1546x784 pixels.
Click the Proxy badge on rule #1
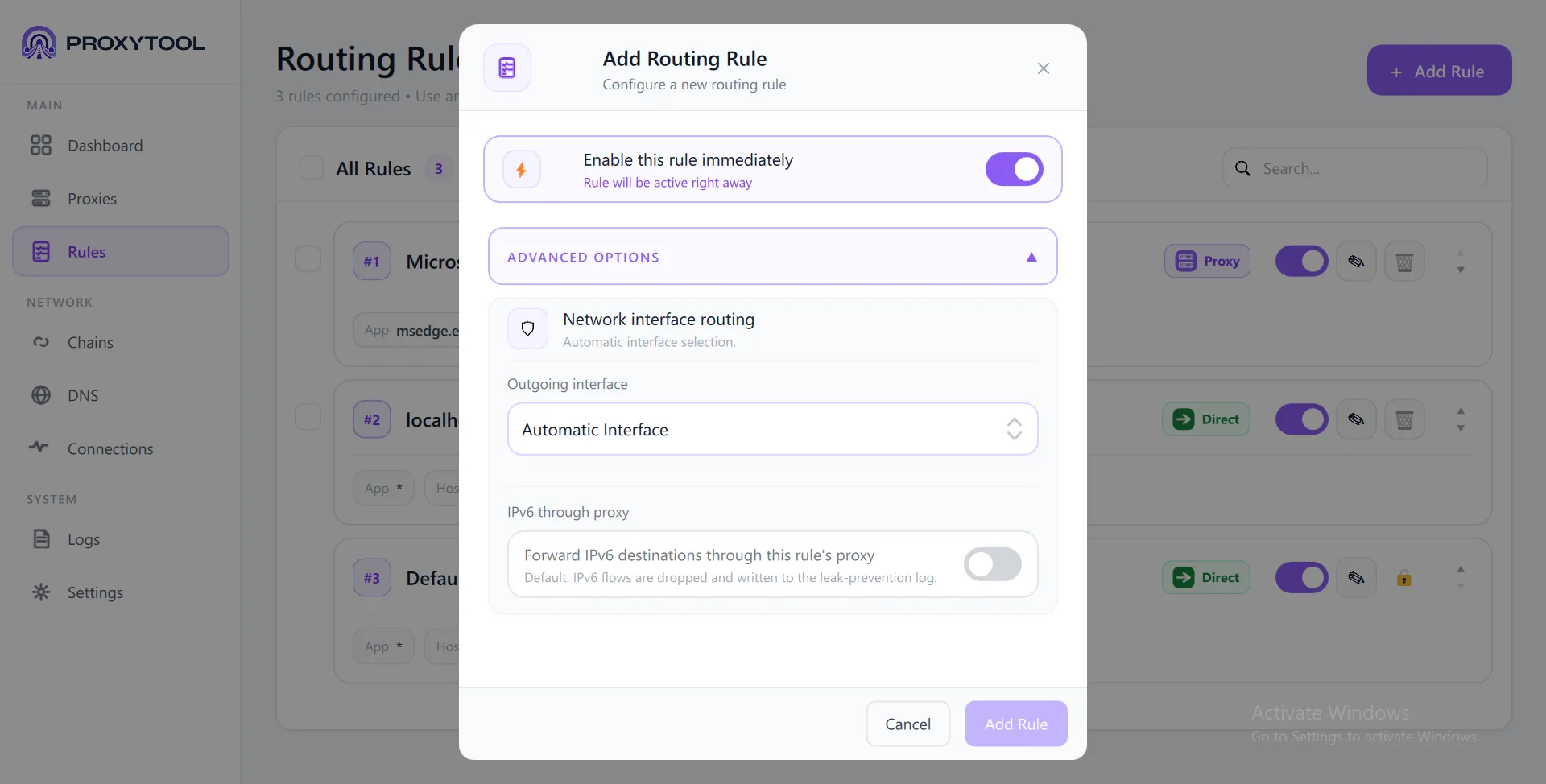point(1207,261)
